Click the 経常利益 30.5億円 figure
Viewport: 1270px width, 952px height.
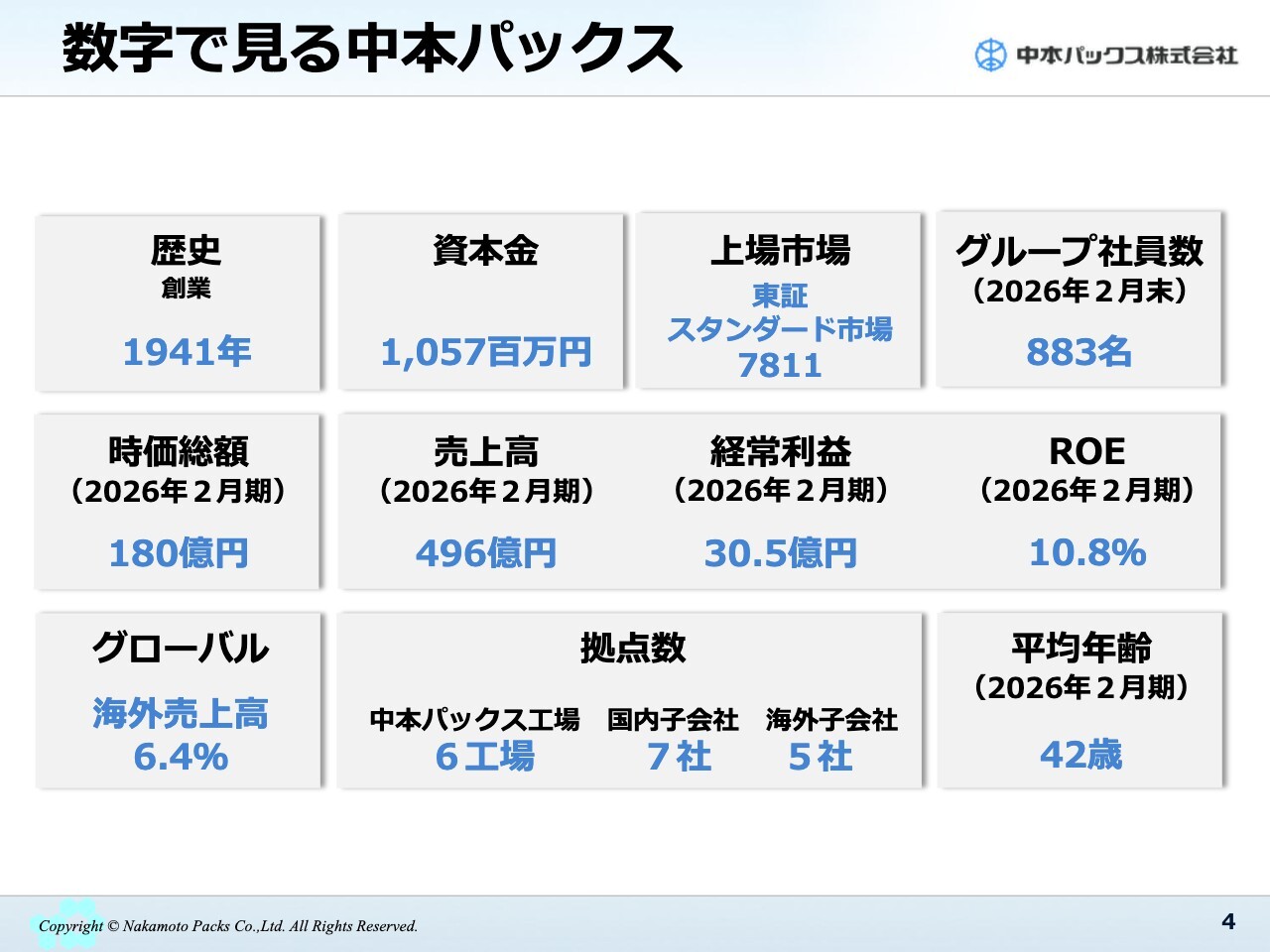(780, 553)
